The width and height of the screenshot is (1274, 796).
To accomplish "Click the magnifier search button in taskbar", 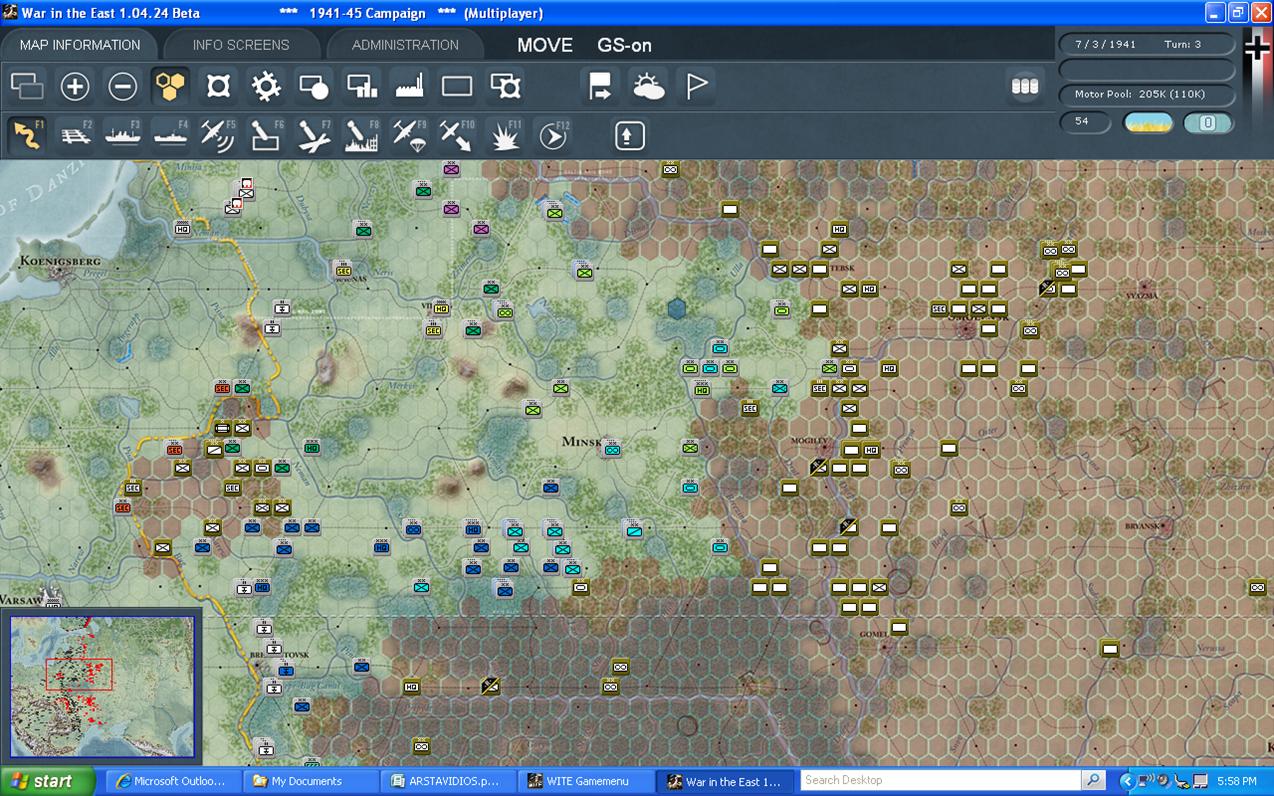I will click(x=1093, y=780).
